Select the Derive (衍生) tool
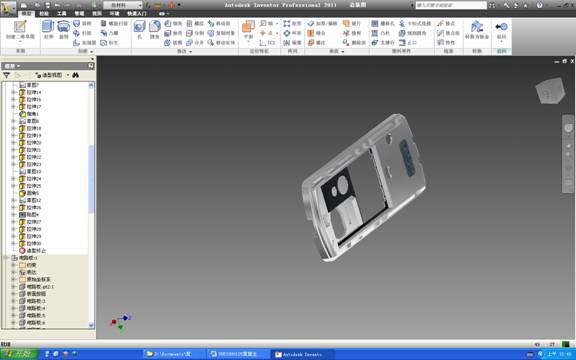This screenshot has width=576, height=360. 109,43
